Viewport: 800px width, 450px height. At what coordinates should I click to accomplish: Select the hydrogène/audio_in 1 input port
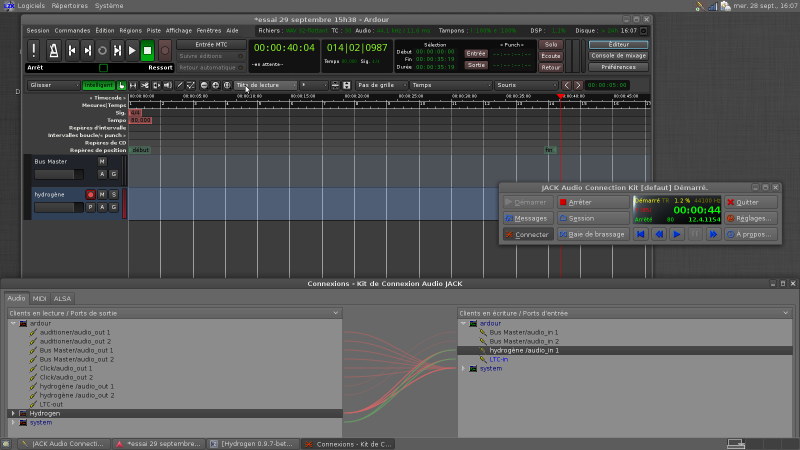pyautogui.click(x=524, y=351)
